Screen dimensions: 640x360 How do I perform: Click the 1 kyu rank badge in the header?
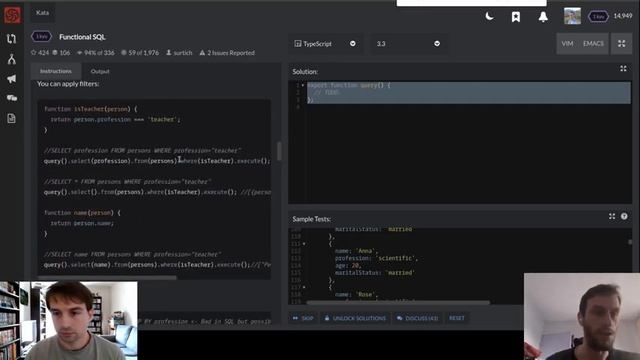point(598,16)
